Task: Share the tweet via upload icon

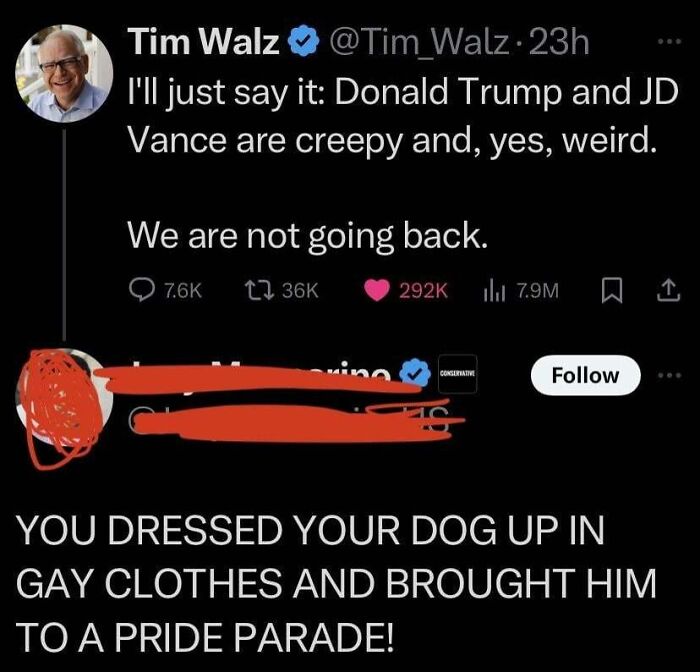Action: 668,291
